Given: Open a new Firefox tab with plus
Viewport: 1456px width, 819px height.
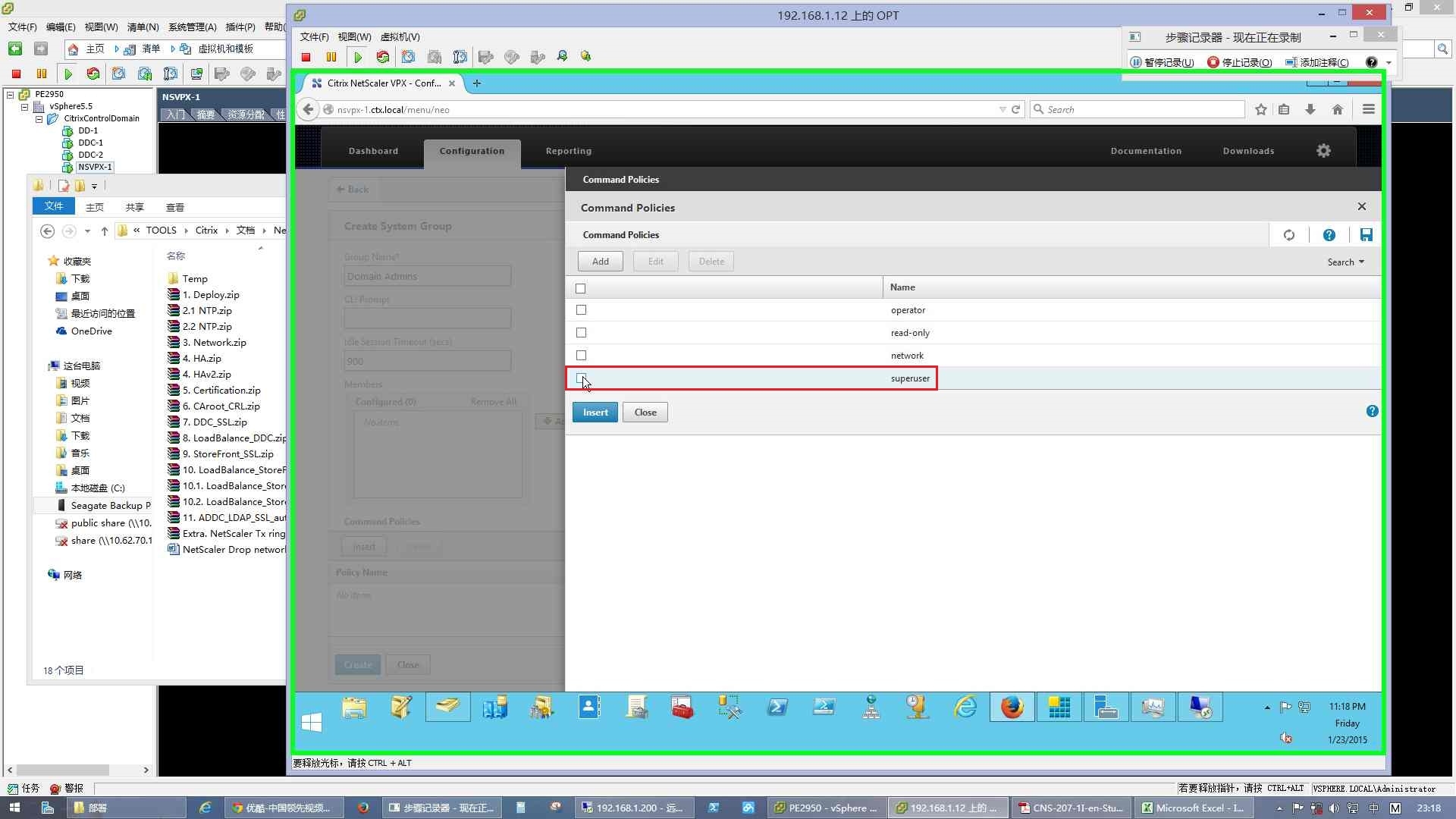Looking at the screenshot, I should tap(477, 83).
